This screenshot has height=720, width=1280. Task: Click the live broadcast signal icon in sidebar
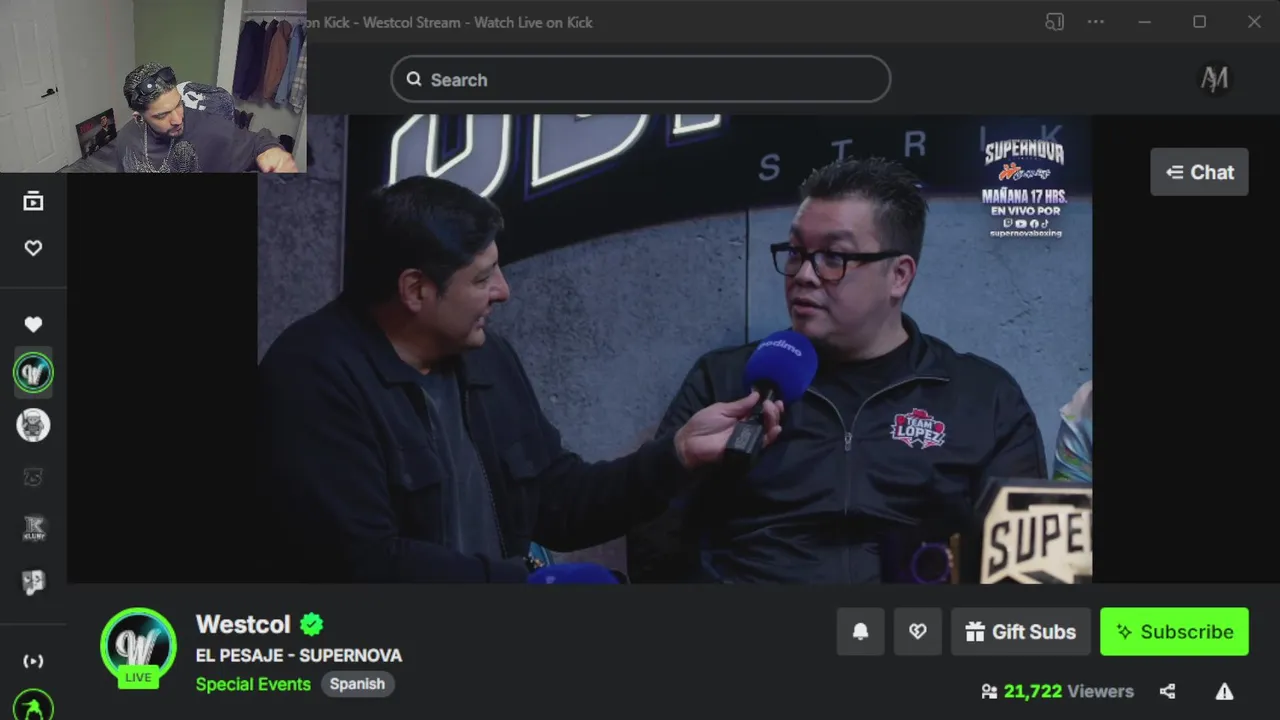pyautogui.click(x=33, y=661)
